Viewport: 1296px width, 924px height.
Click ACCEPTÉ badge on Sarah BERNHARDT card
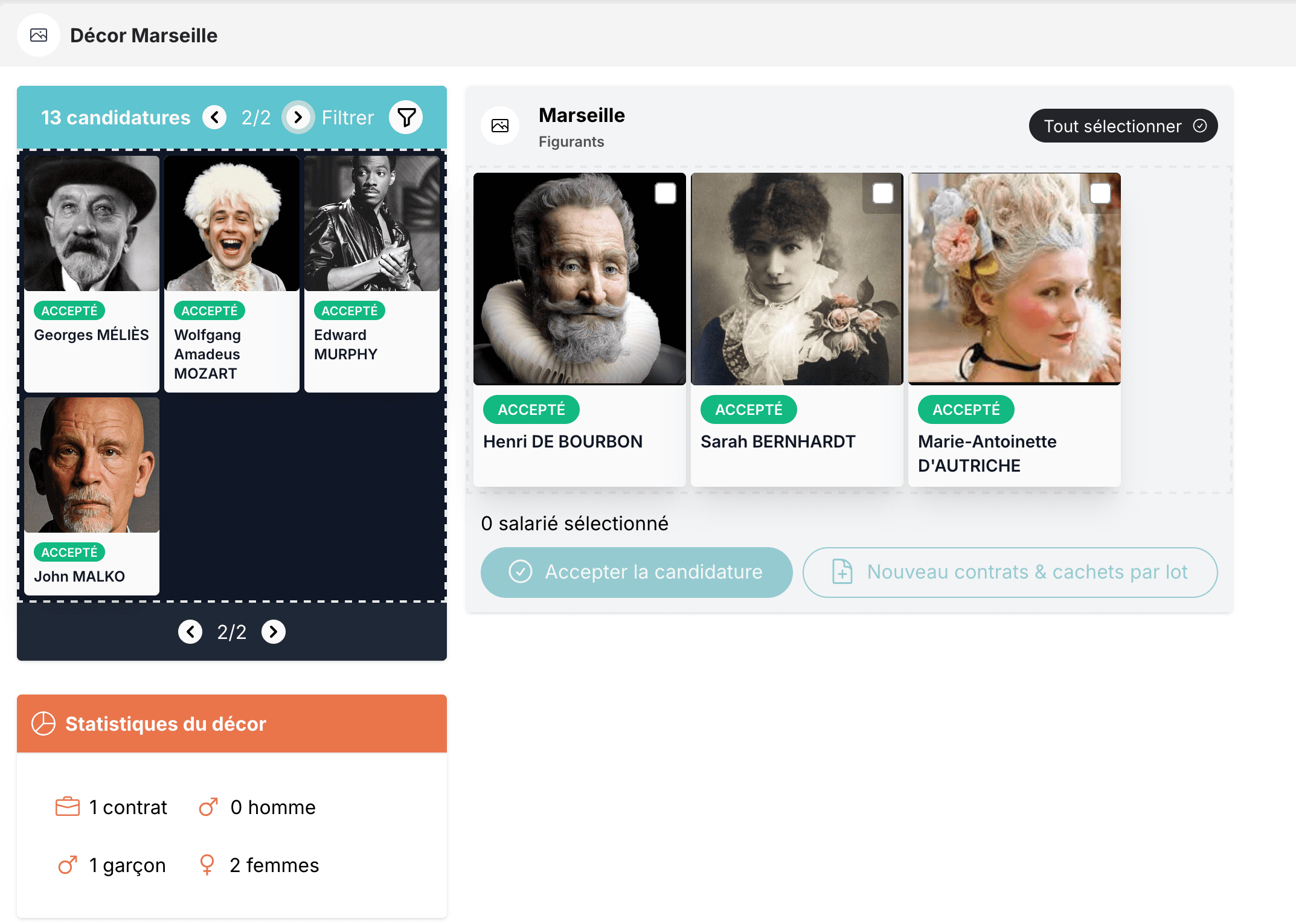click(749, 409)
